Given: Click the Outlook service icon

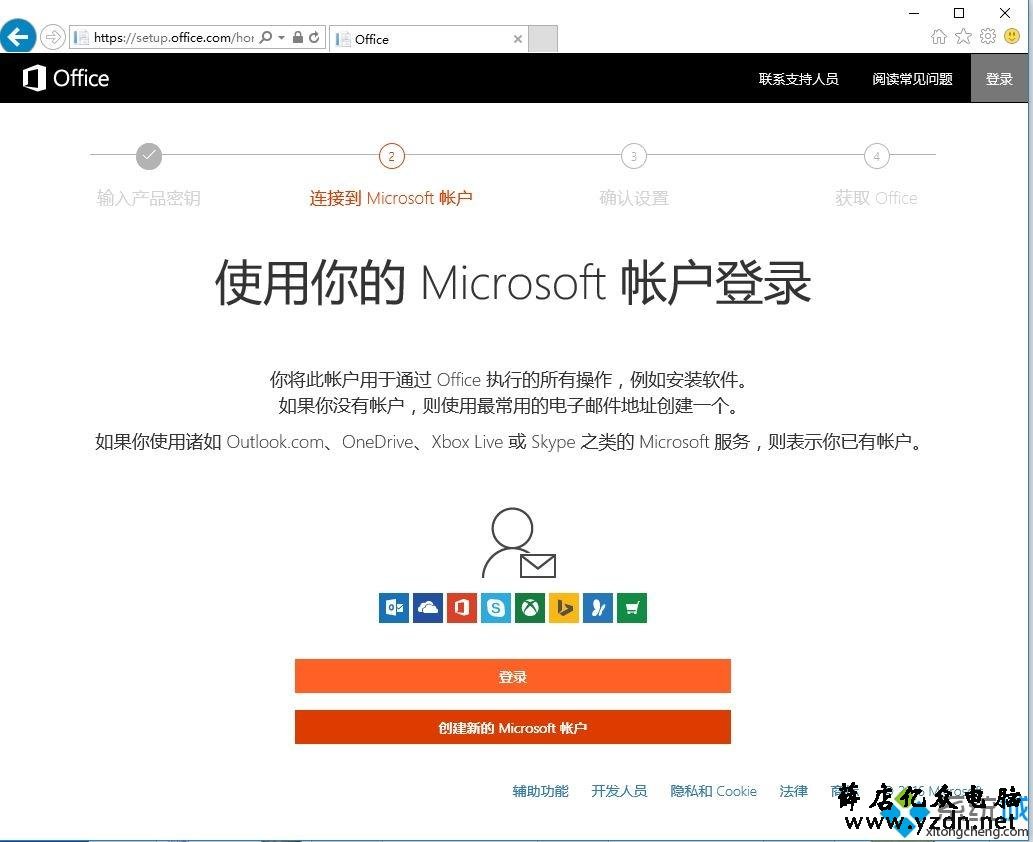Looking at the screenshot, I should point(394,607).
